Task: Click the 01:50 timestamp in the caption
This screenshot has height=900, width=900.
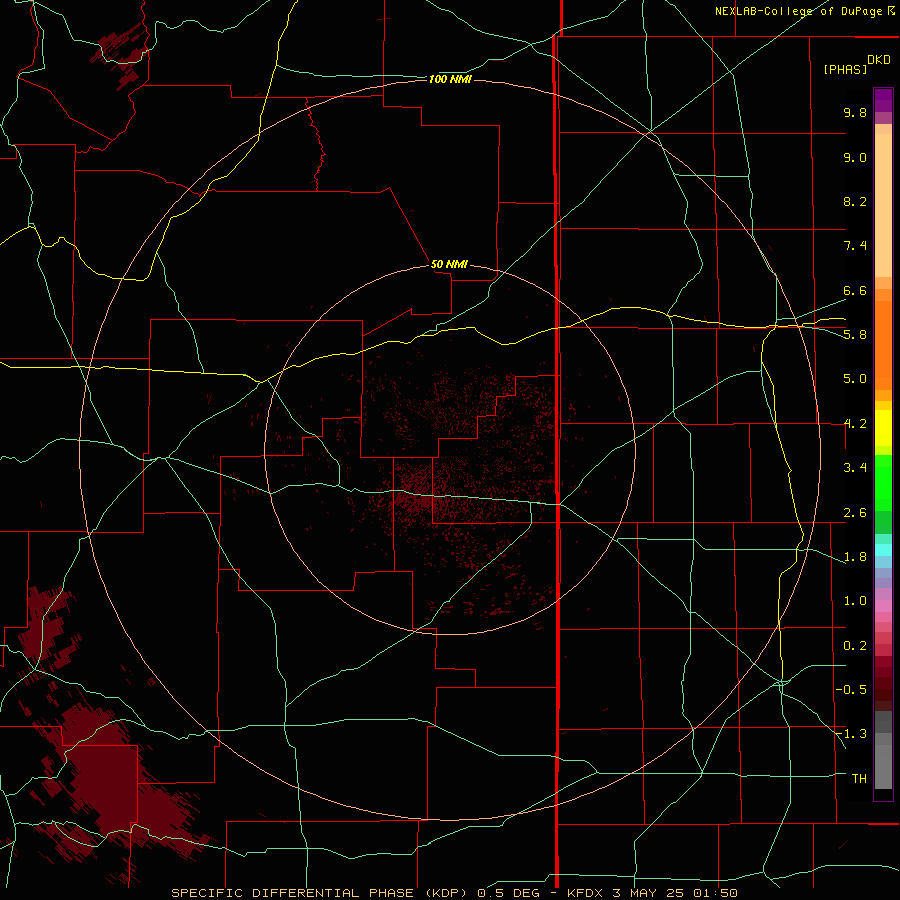Action: (716, 893)
